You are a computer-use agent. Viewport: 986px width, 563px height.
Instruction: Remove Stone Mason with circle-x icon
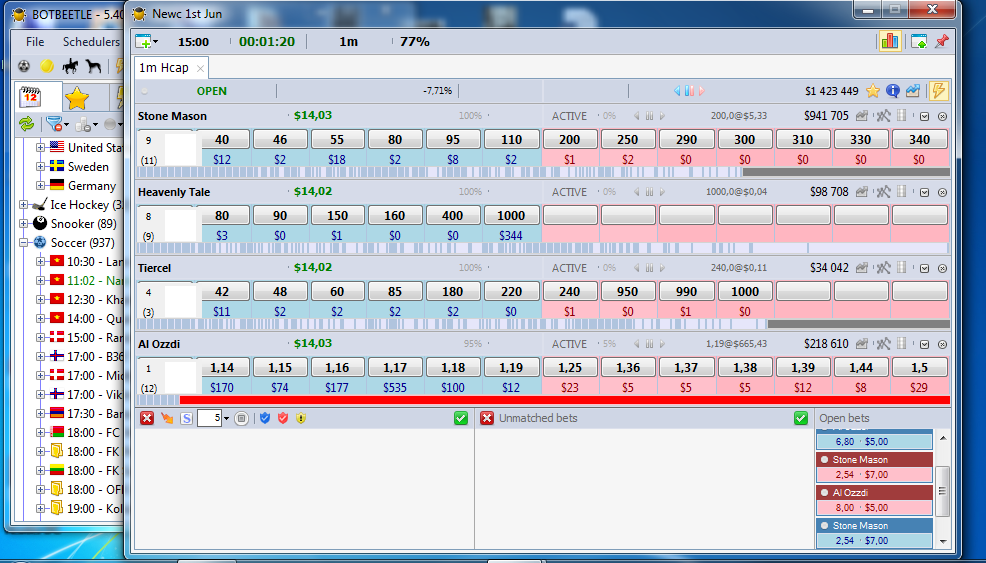pyautogui.click(x=942, y=116)
